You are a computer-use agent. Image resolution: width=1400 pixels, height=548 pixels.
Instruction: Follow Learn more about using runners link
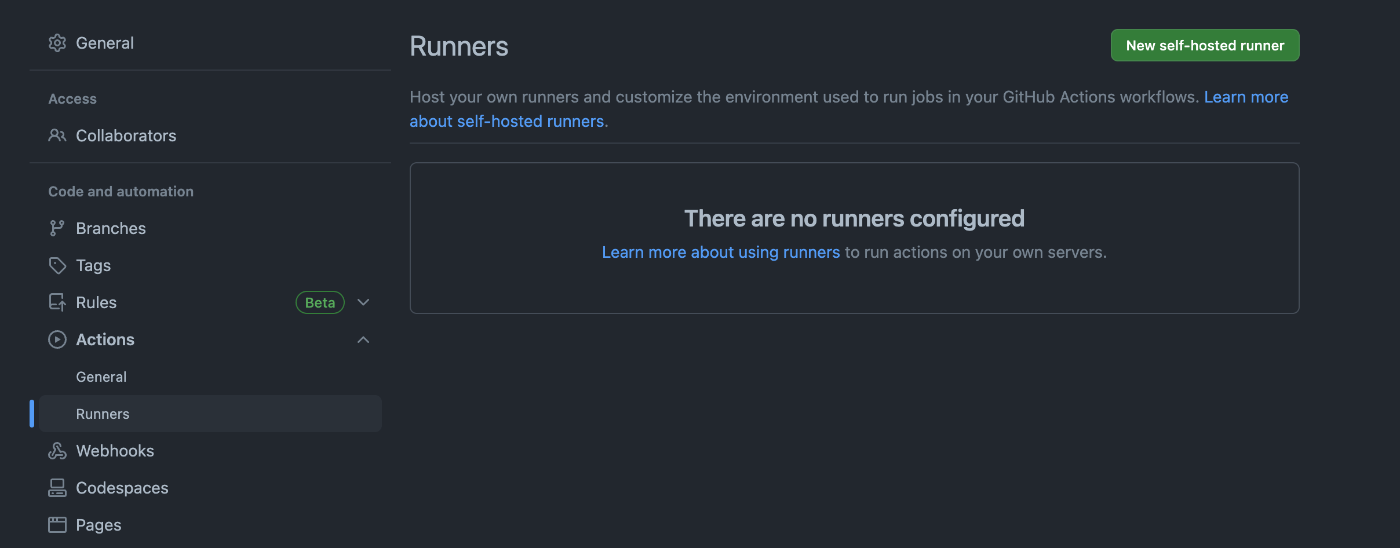point(720,252)
